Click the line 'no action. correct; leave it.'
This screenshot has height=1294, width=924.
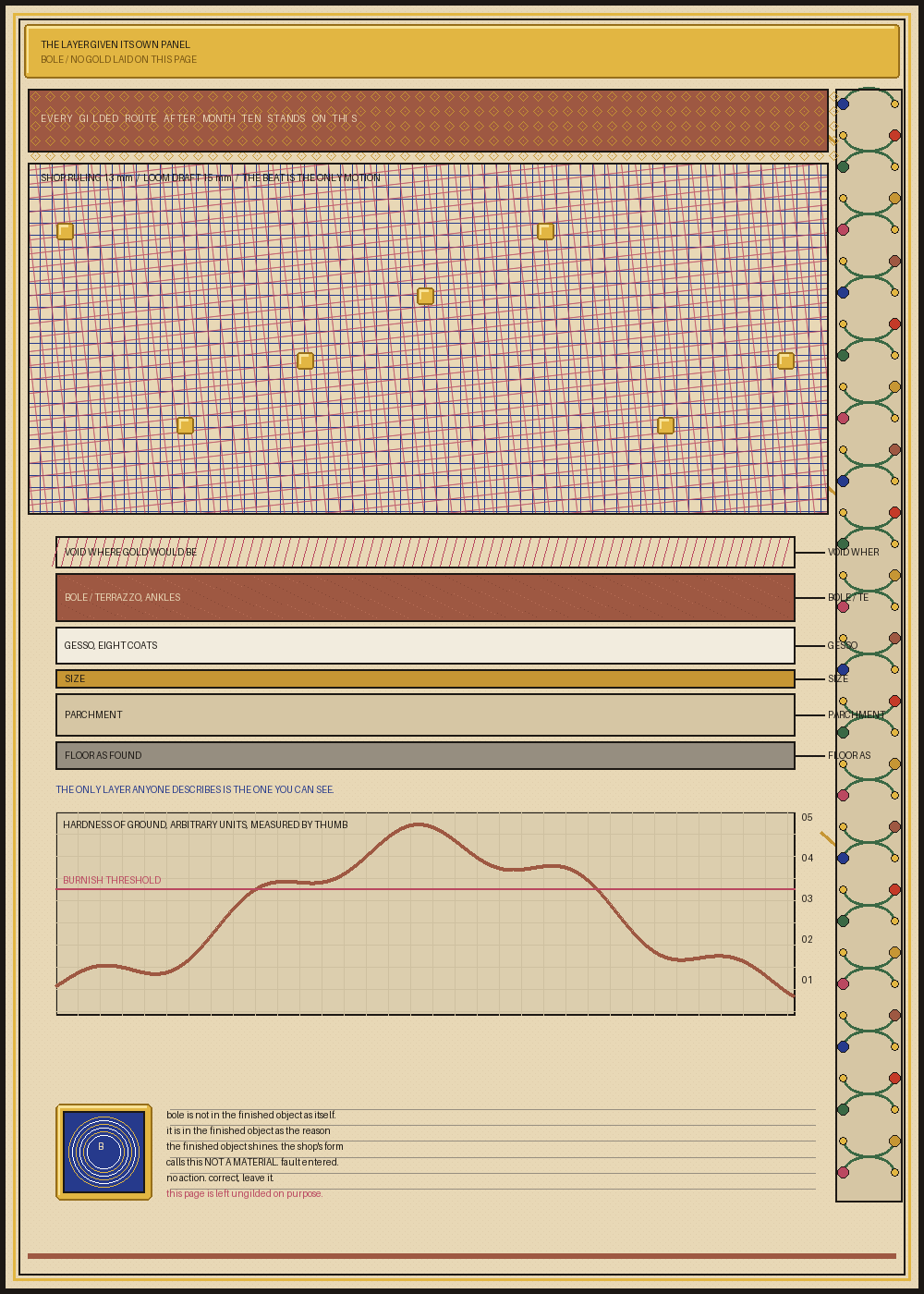coord(220,1178)
